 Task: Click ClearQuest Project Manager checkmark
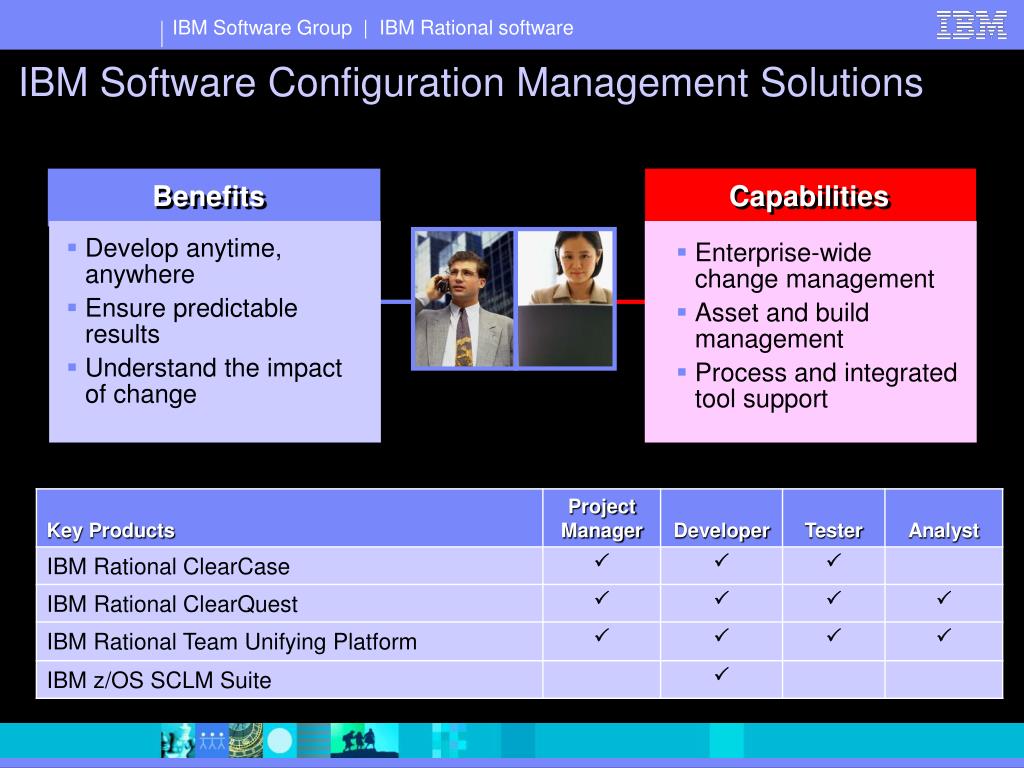601,597
